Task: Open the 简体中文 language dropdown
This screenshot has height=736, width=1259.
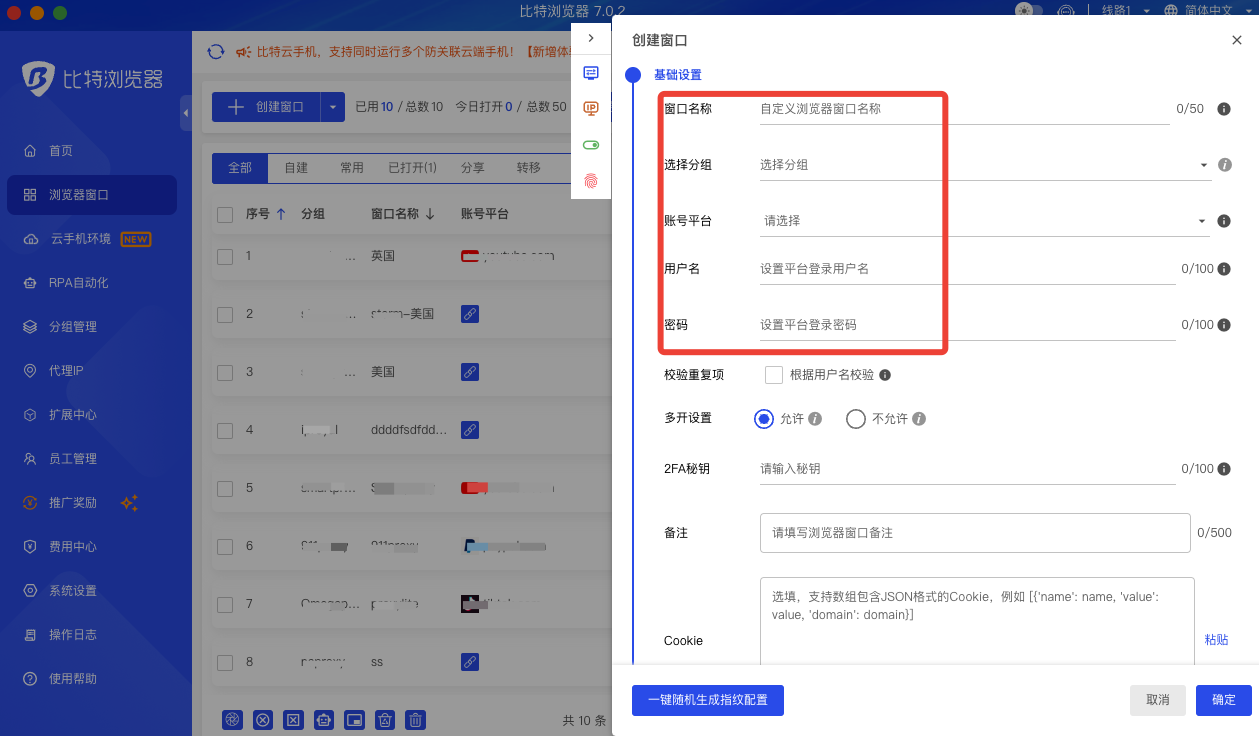Action: (x=1208, y=11)
